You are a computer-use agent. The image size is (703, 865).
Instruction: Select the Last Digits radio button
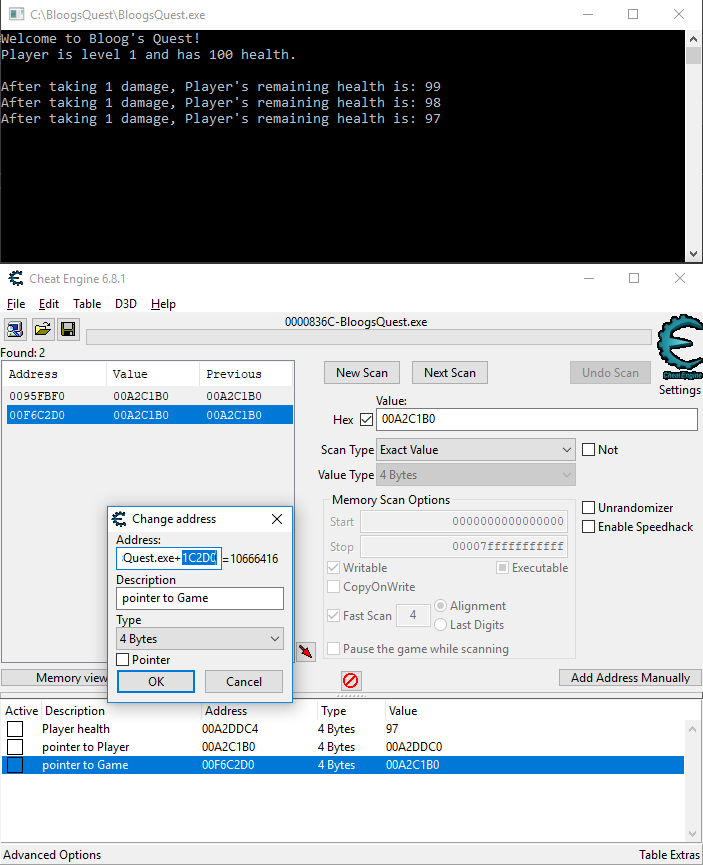[440, 624]
